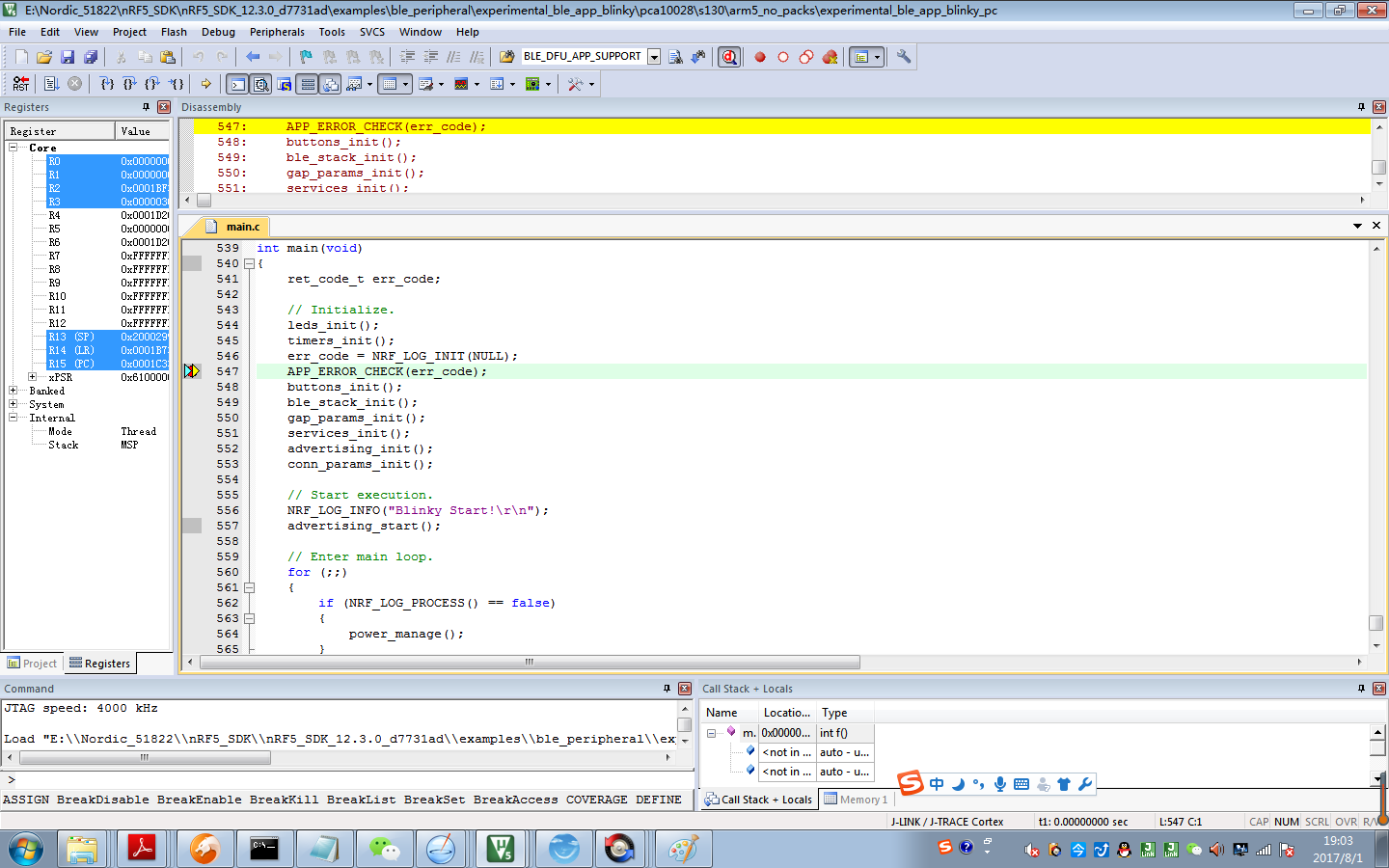
Task: Toggle auto-hide pin on the Registers panel
Action: [146, 107]
